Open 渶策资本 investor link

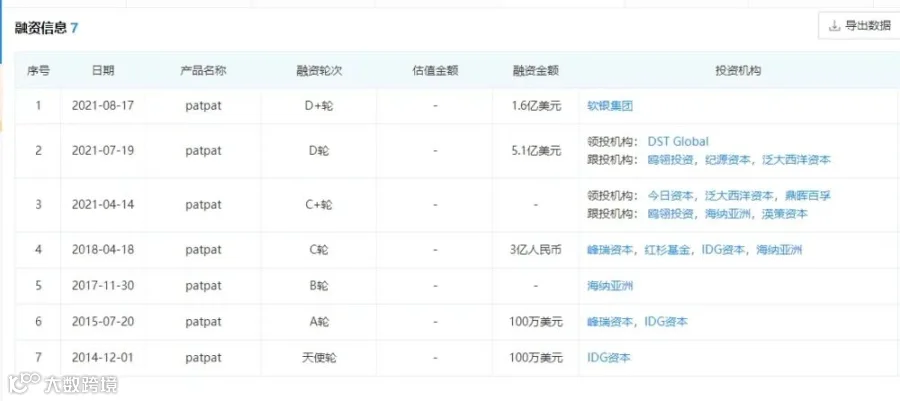(785, 214)
